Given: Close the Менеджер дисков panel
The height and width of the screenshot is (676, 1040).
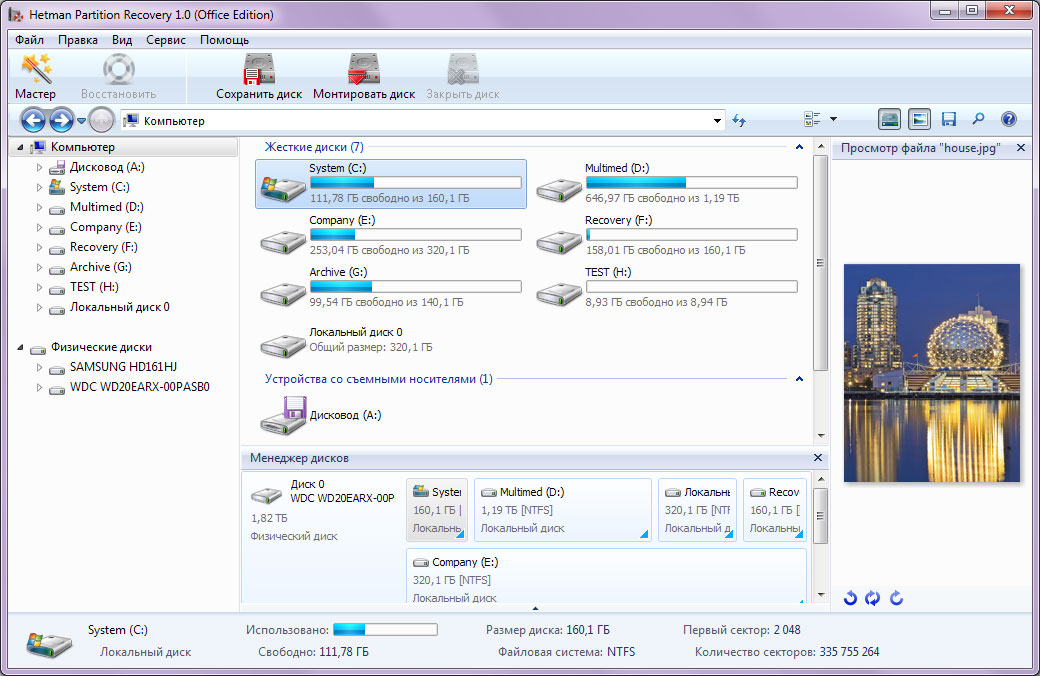Looking at the screenshot, I should [818, 458].
